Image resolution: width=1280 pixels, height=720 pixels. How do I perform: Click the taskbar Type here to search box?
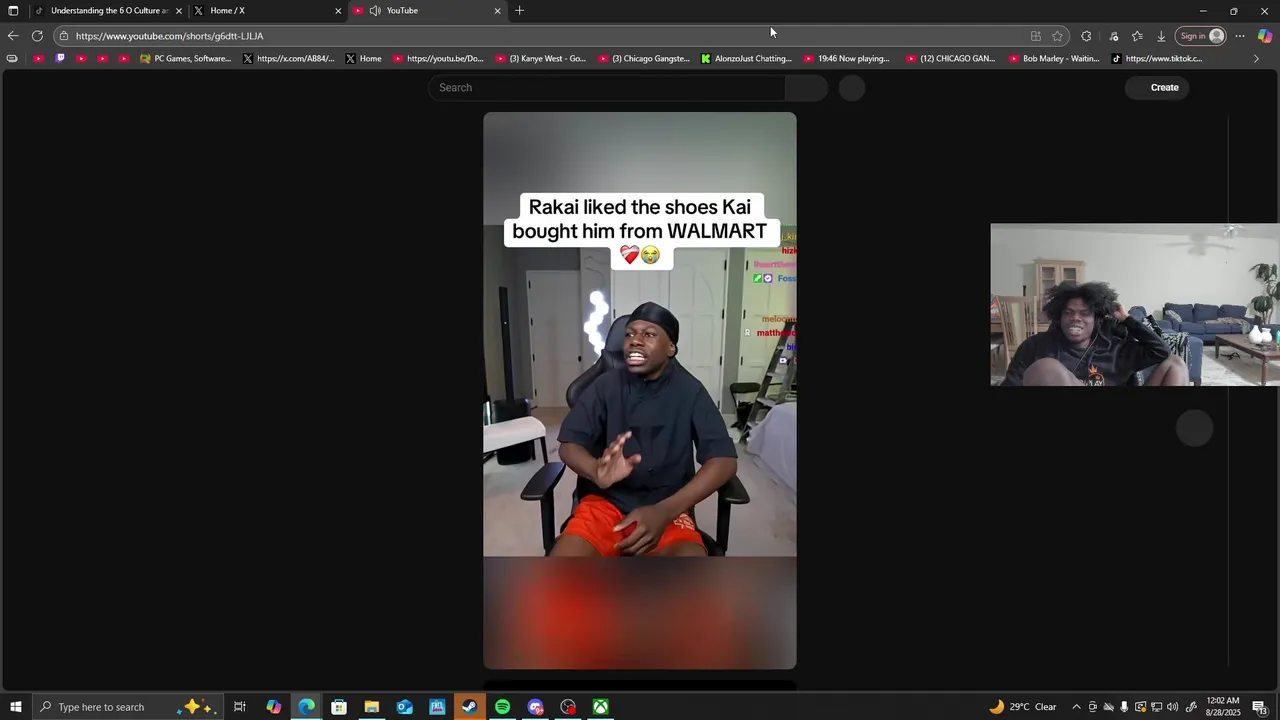(129, 707)
